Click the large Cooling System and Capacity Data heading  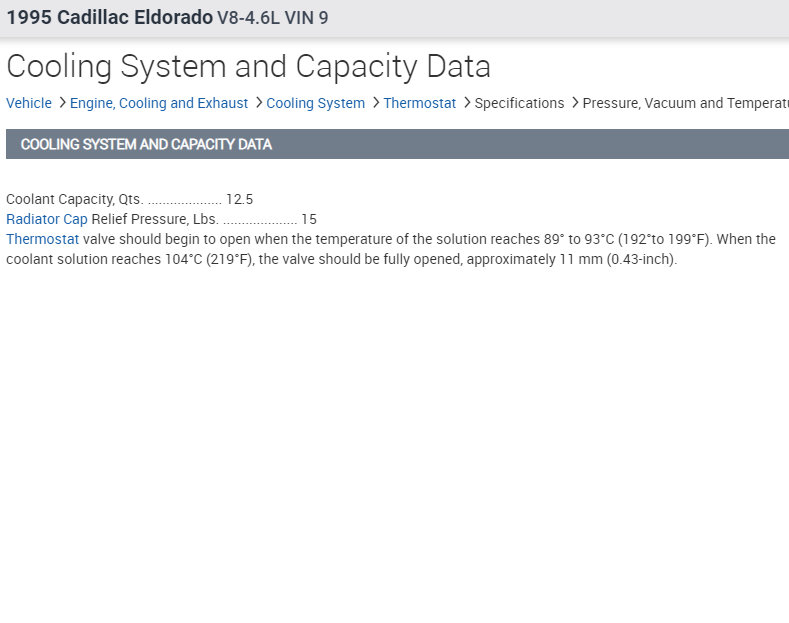248,66
